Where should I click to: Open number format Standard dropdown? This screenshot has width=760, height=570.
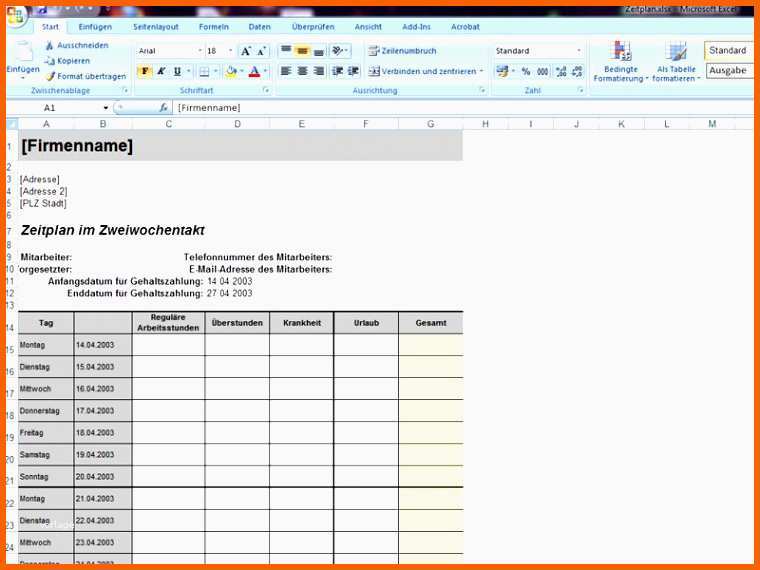coord(579,50)
